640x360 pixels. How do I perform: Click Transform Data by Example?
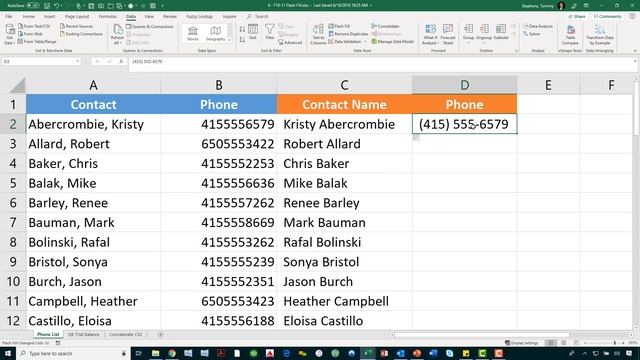[600, 34]
